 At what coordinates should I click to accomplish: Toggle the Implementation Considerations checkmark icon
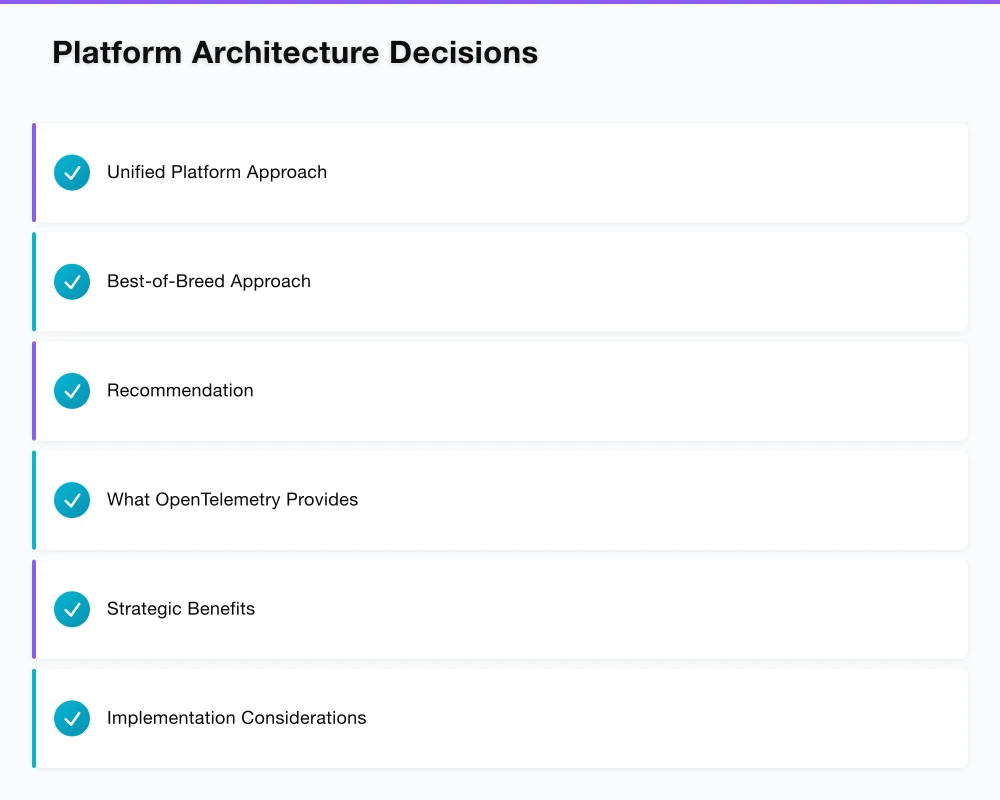72,718
